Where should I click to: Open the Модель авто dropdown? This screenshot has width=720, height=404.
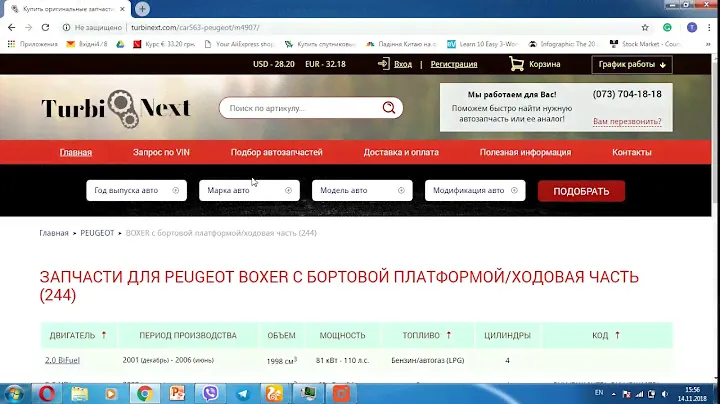[361, 190]
